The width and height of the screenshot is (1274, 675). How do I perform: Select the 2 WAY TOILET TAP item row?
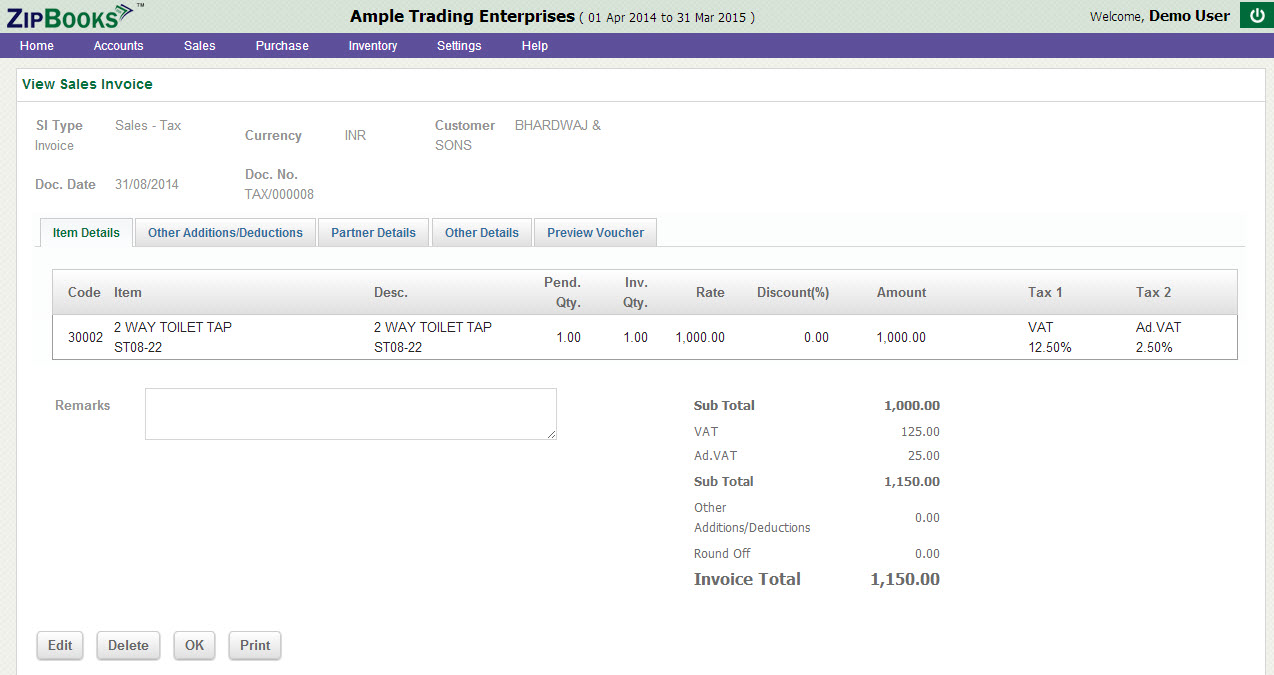tap(644, 337)
